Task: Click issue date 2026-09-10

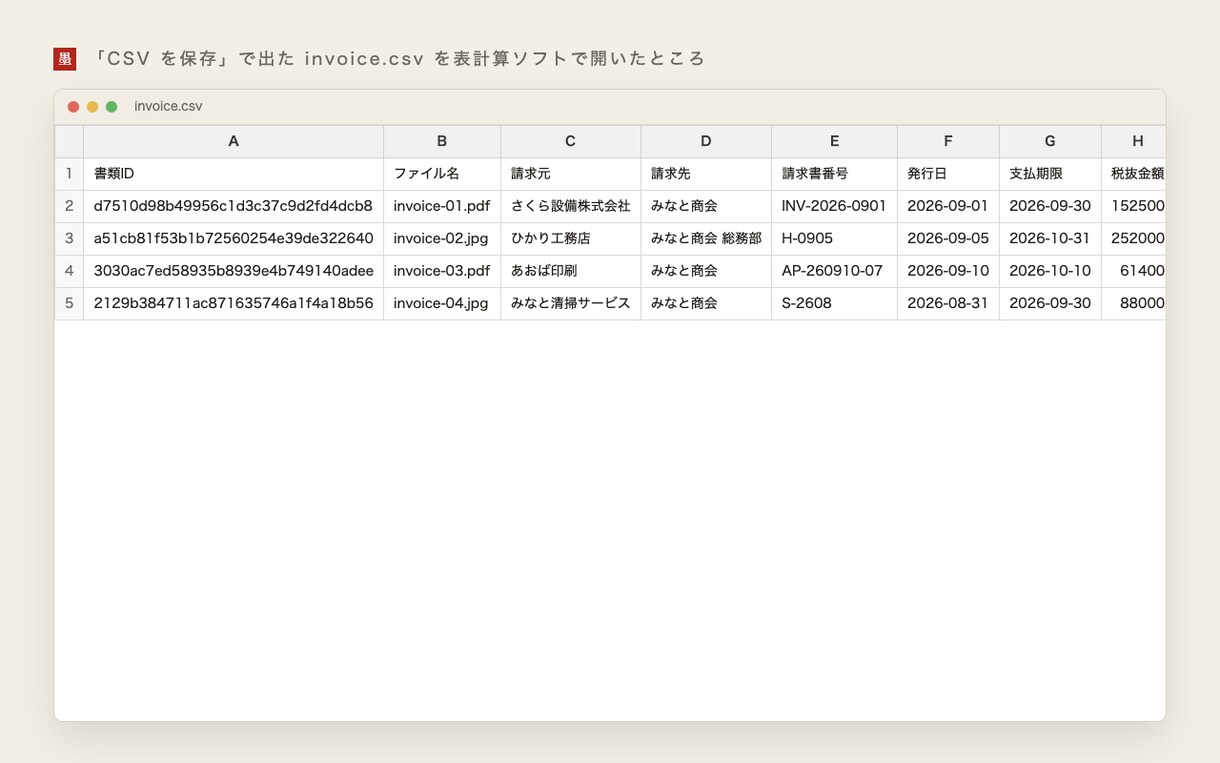Action: [x=948, y=271]
